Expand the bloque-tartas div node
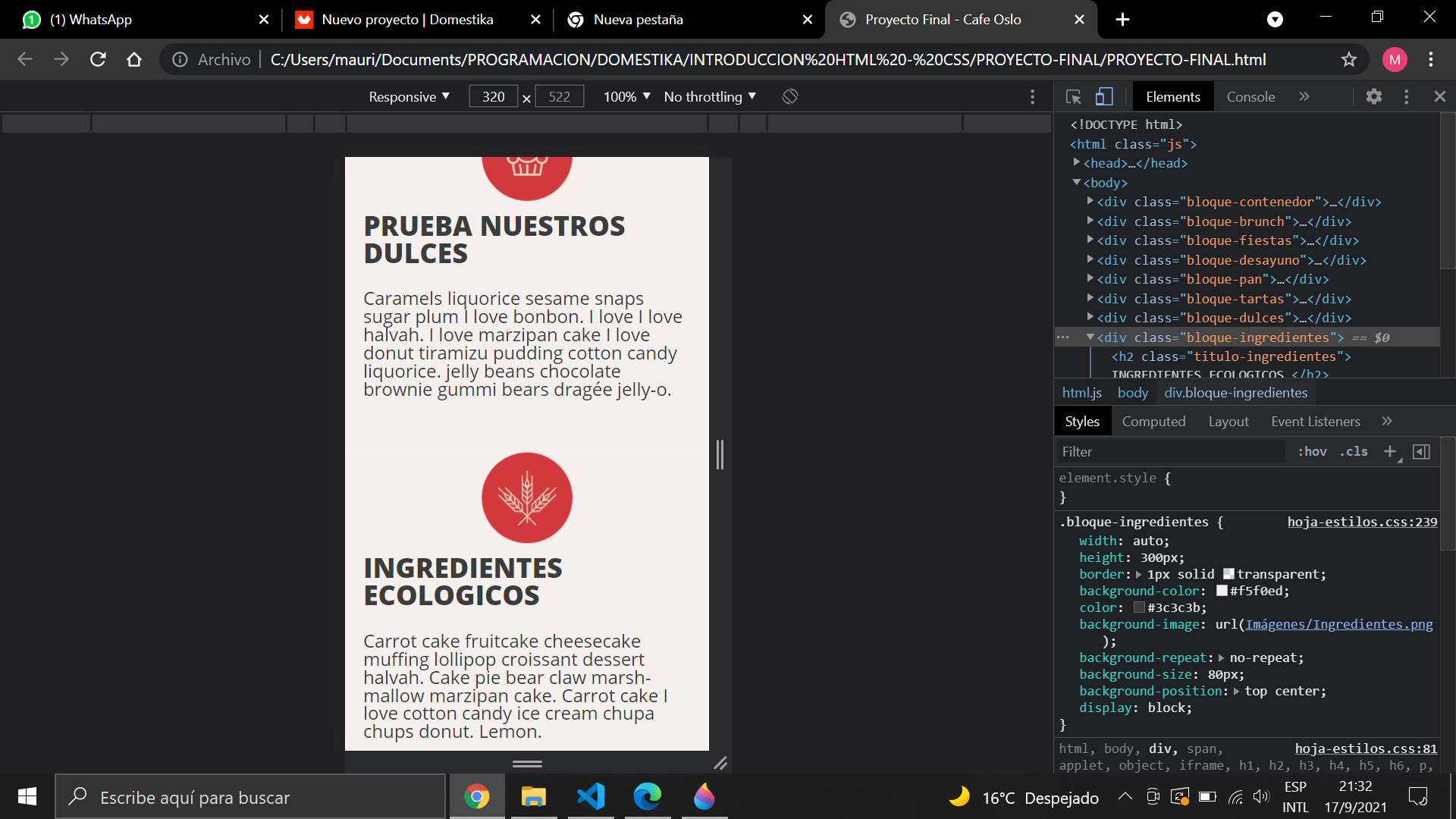 click(x=1090, y=299)
